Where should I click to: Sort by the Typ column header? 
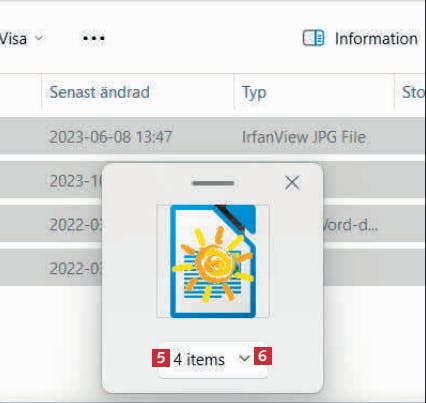tap(254, 92)
